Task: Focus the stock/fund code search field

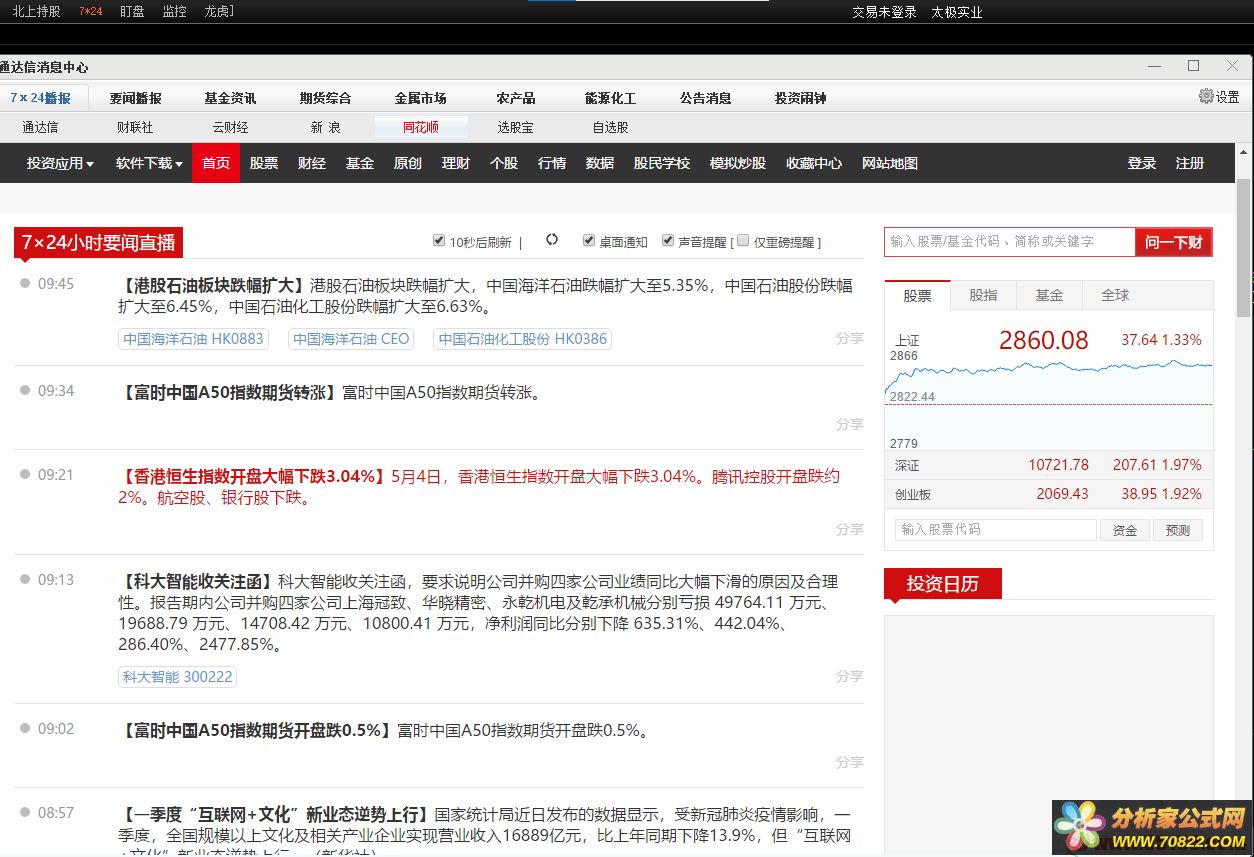Action: click(x=1010, y=242)
